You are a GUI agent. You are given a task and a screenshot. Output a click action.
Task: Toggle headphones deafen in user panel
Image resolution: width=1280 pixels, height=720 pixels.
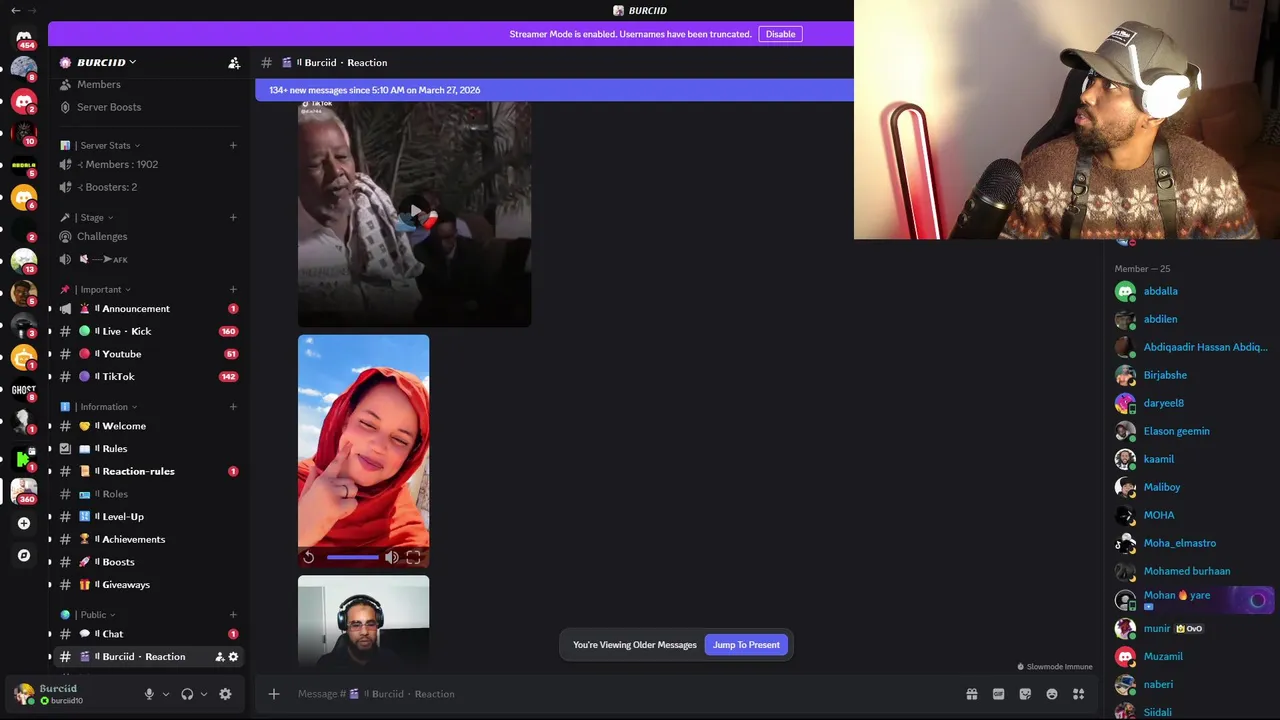187,694
